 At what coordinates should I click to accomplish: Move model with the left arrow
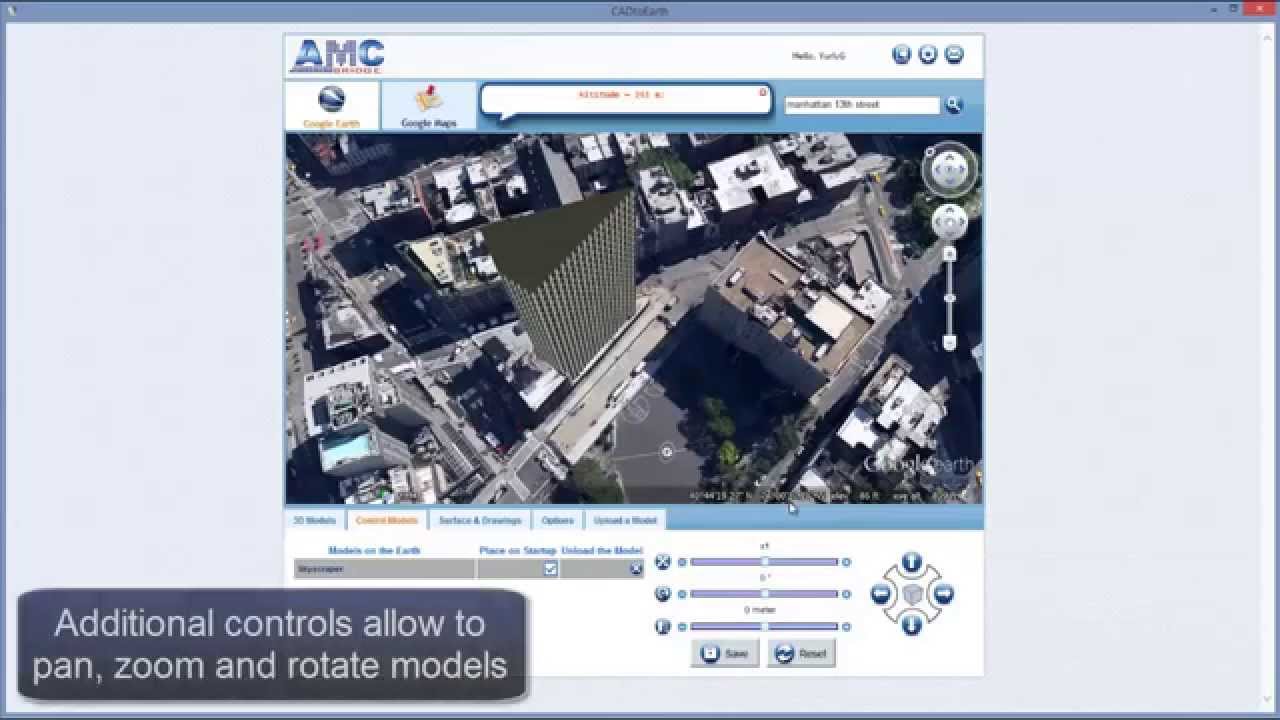pos(880,594)
